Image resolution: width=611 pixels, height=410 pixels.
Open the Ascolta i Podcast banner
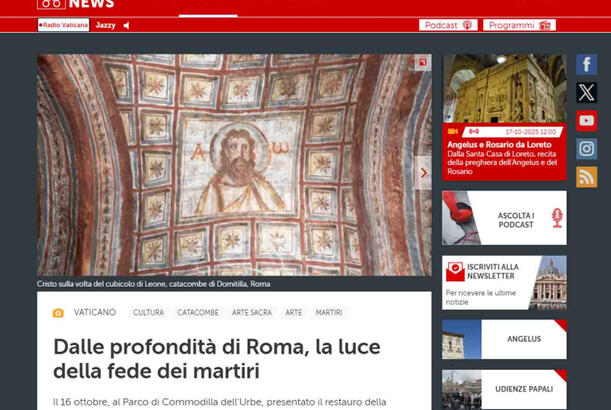[504, 218]
